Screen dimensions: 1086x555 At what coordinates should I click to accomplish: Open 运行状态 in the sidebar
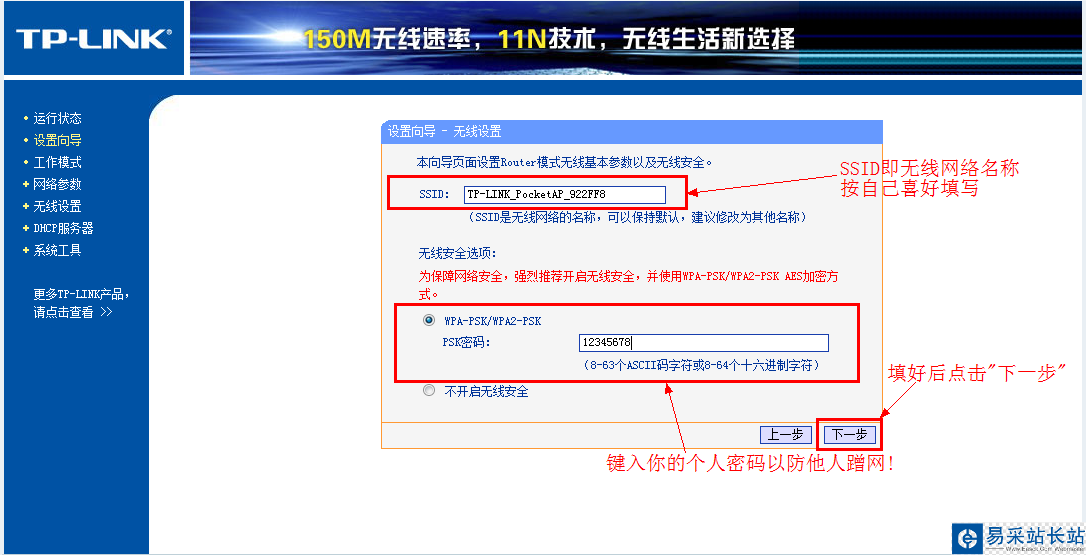57,118
